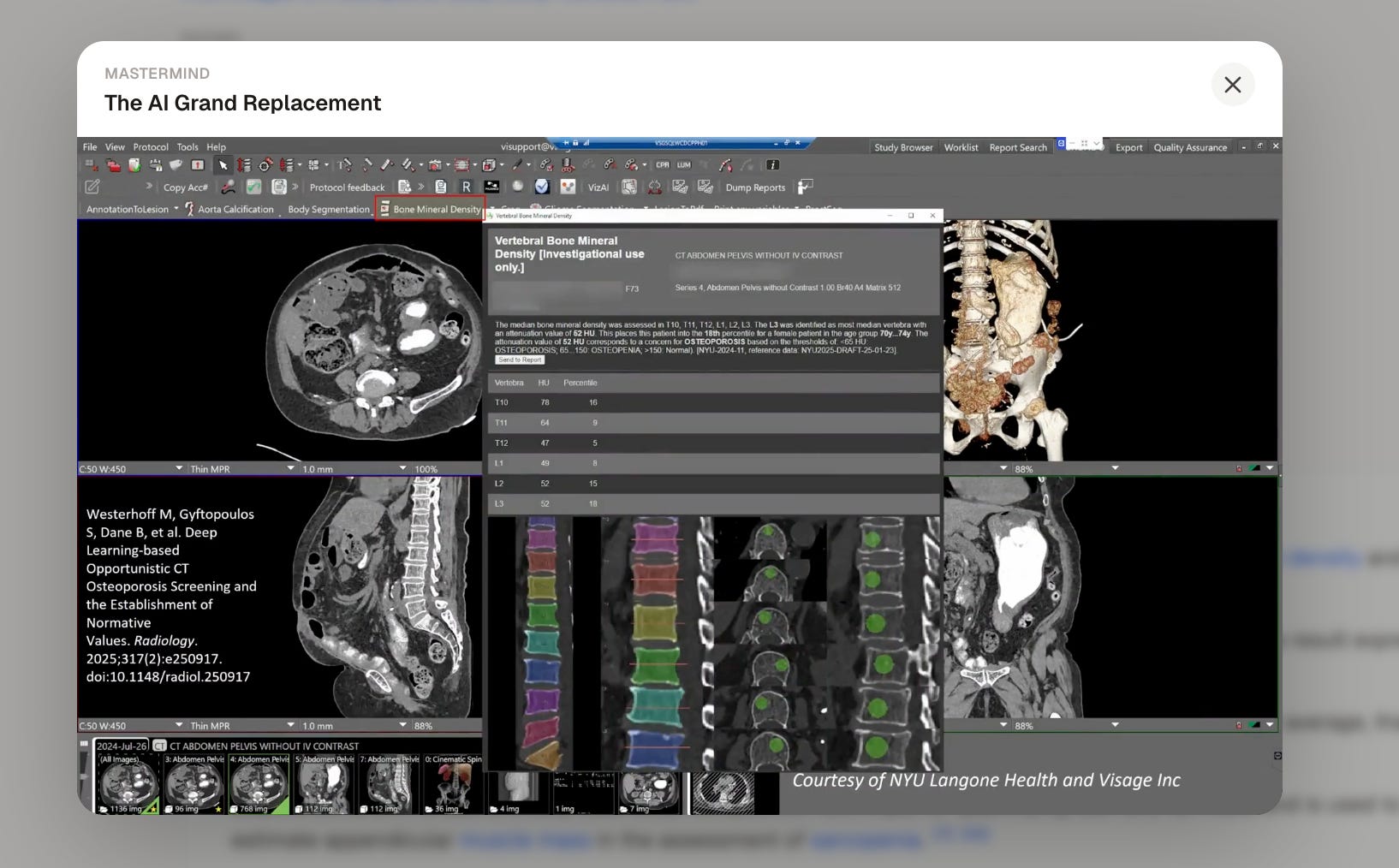Click the T10 row in vertebra table
Image resolution: width=1399 pixels, height=868 pixels.
(x=714, y=402)
